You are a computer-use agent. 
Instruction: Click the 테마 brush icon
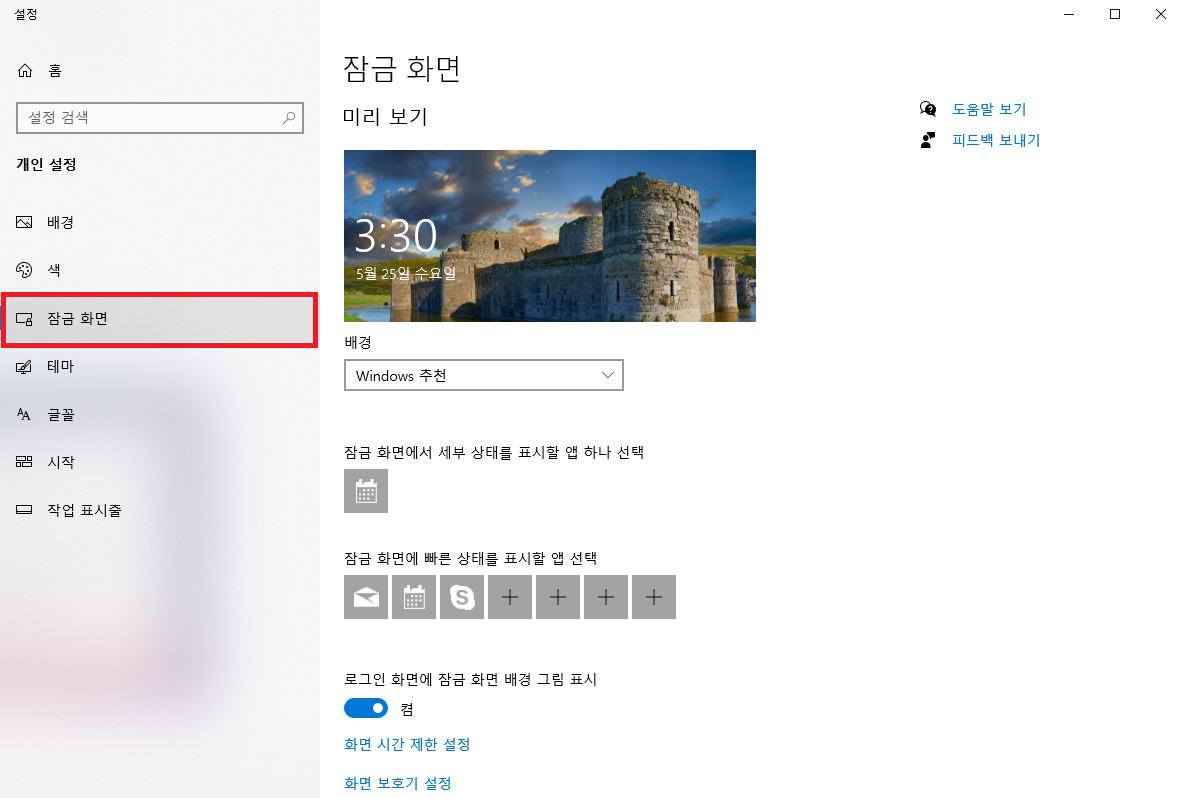click(x=24, y=367)
